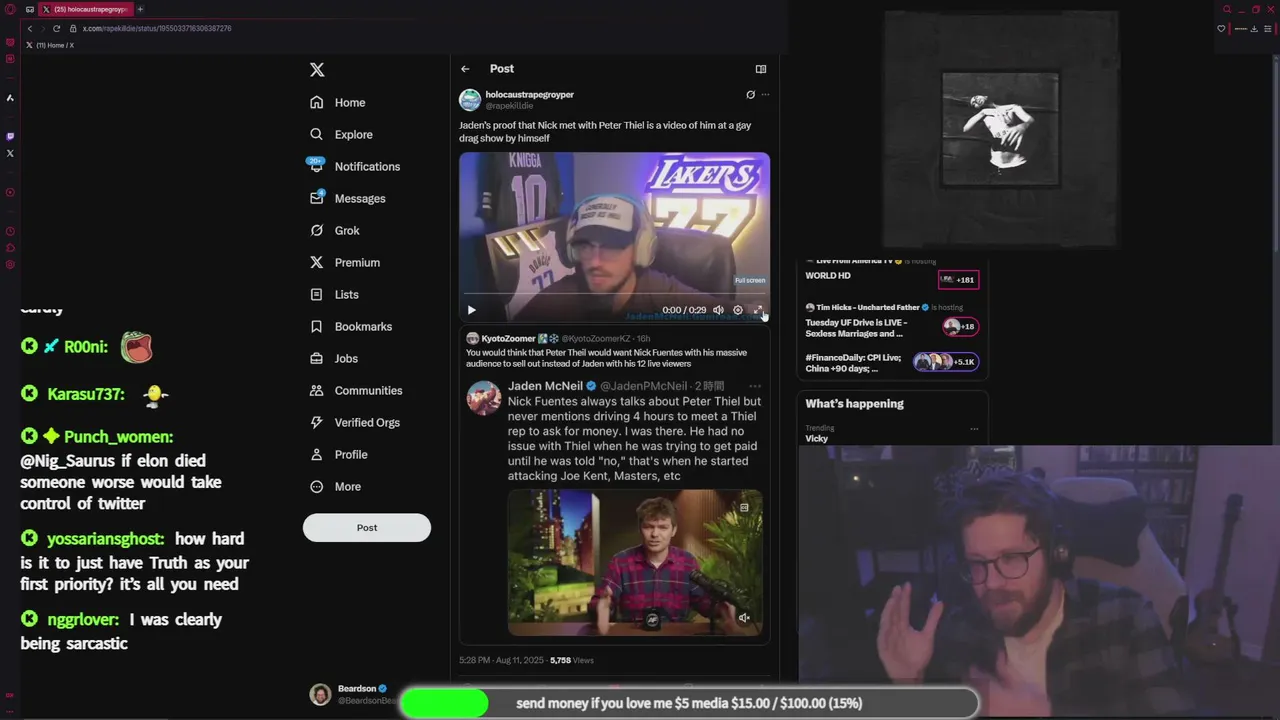Click the plaid-shirt video thumbnail

[x=635, y=562]
